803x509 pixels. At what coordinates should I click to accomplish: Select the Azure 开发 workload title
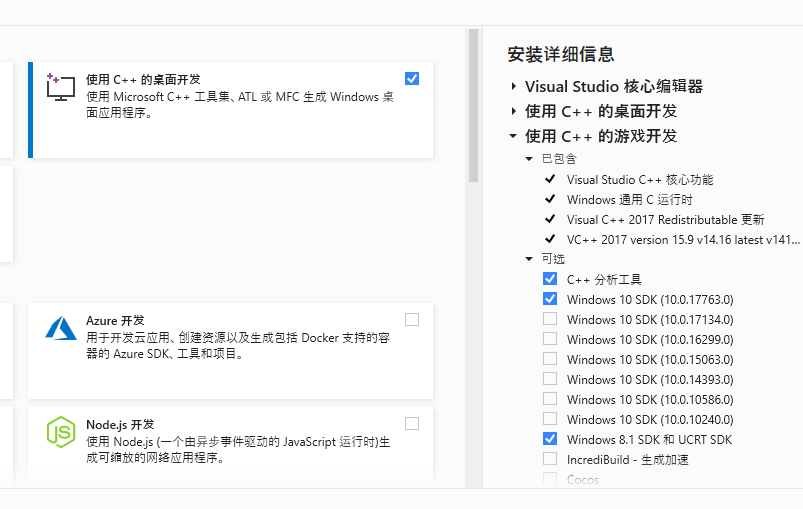115,321
